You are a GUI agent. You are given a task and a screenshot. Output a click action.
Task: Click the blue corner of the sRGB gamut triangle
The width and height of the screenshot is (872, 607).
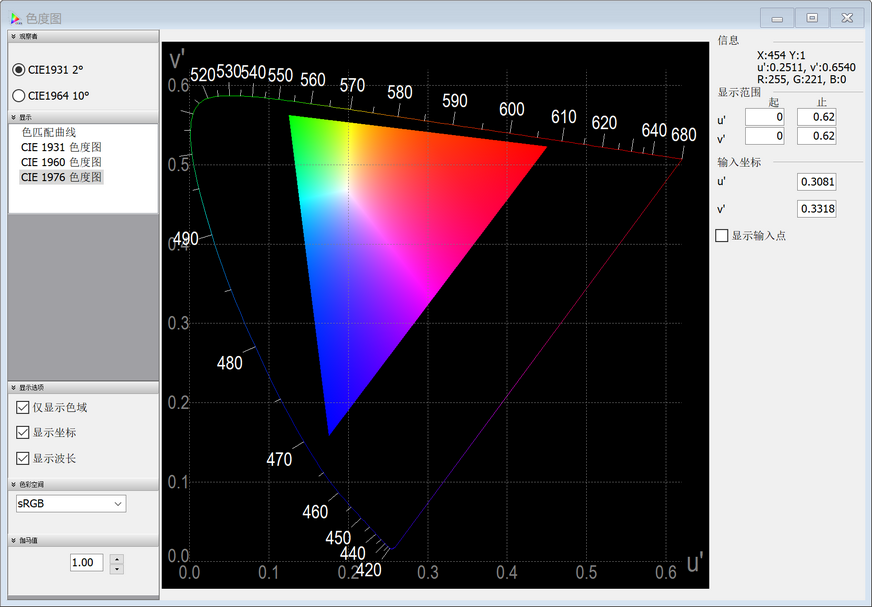pos(330,431)
